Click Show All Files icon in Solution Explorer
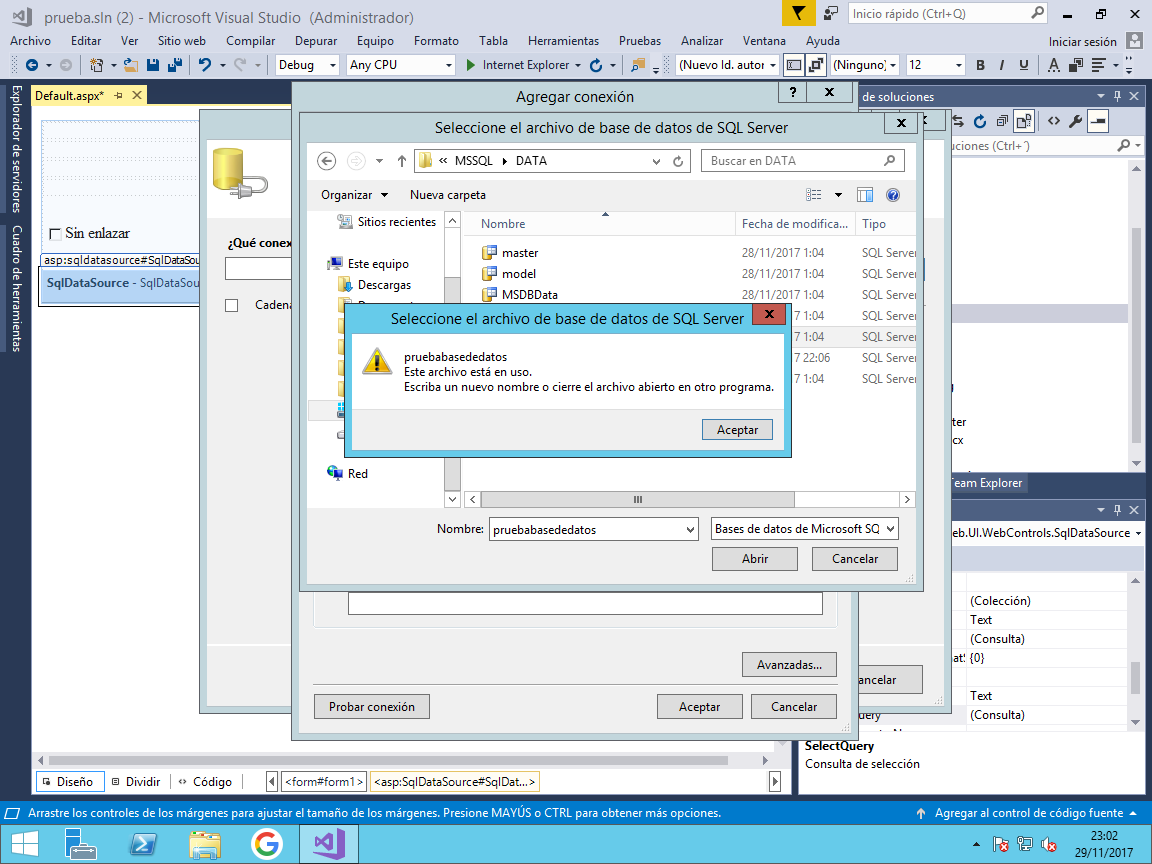Image resolution: width=1152 pixels, height=864 pixels. click(x=1023, y=121)
